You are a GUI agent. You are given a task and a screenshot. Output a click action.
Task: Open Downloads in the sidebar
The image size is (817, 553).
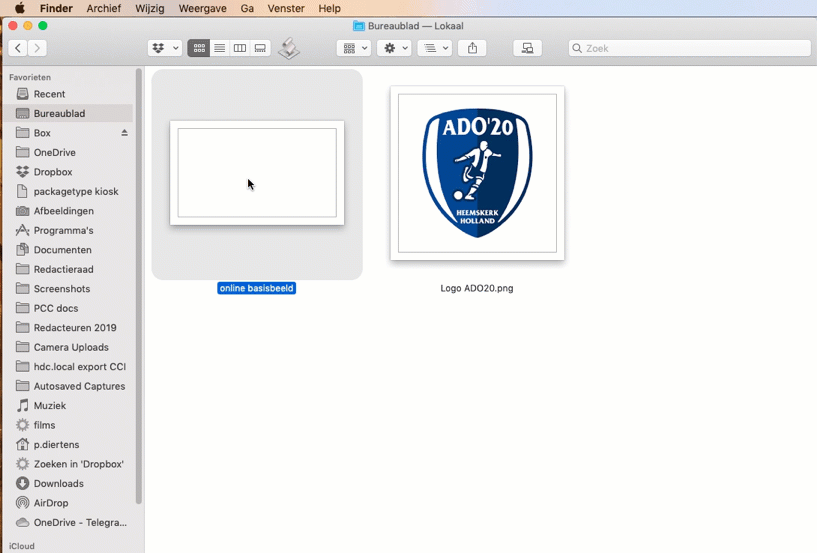point(58,484)
